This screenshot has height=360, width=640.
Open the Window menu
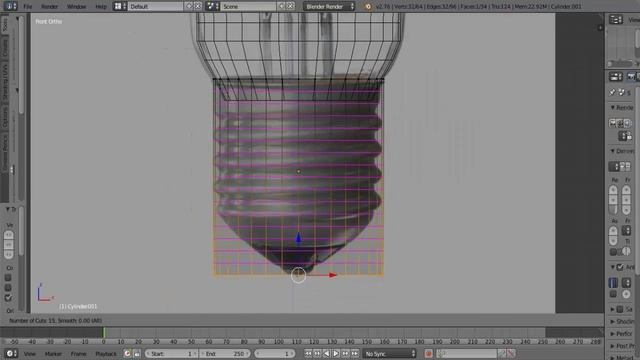point(76,7)
